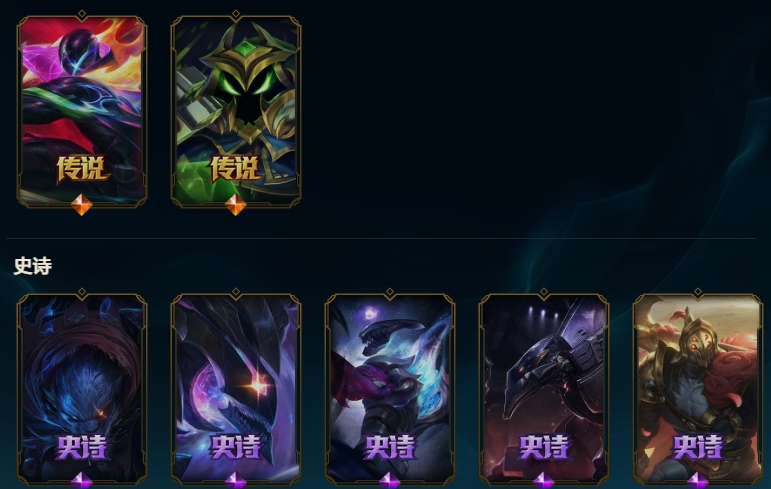Open the legendary skin with flame background
Screen dimensions: 771x489
pos(82,111)
